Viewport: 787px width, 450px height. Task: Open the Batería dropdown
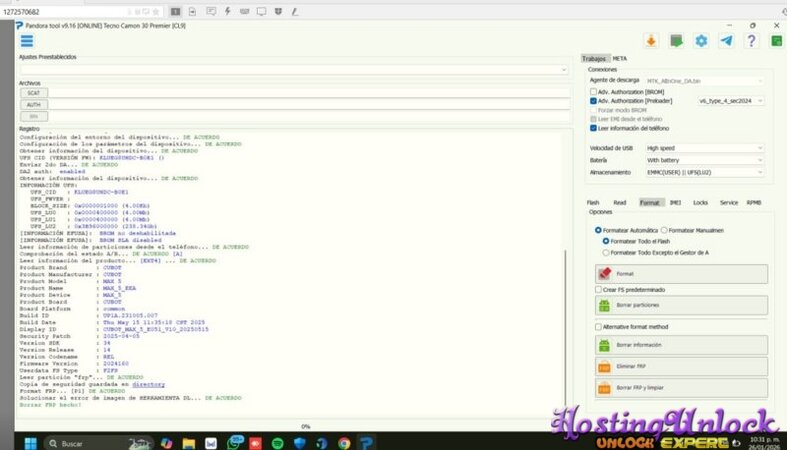(705, 160)
